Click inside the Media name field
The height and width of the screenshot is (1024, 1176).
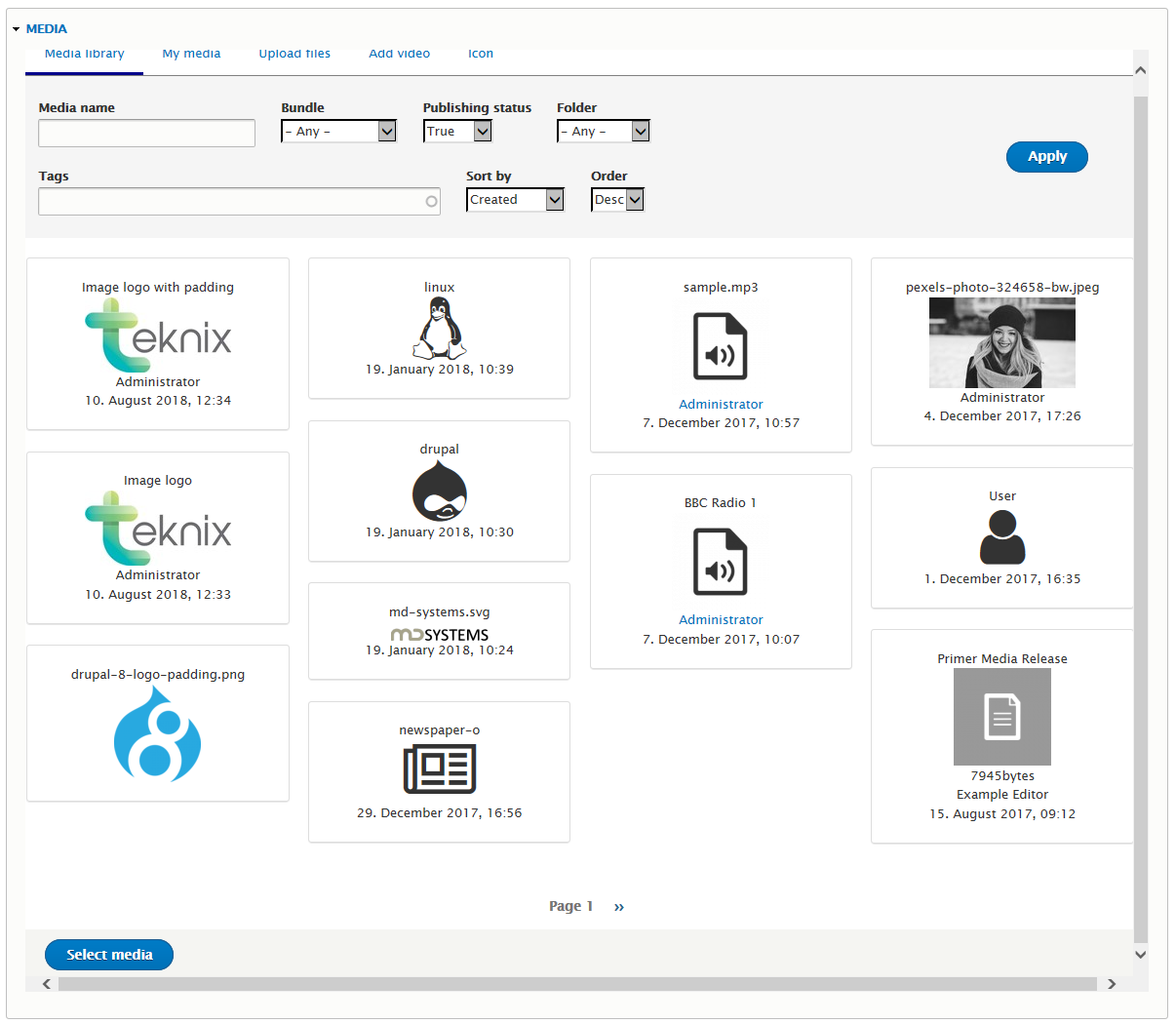[x=145, y=133]
